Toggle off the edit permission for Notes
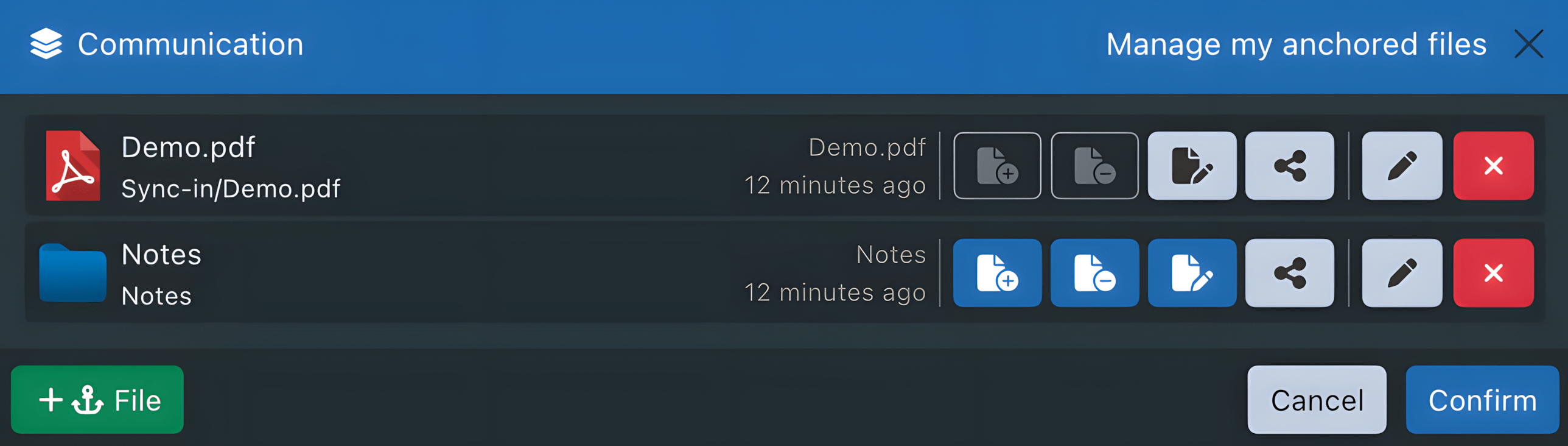Image resolution: width=1568 pixels, height=446 pixels. (x=1192, y=272)
